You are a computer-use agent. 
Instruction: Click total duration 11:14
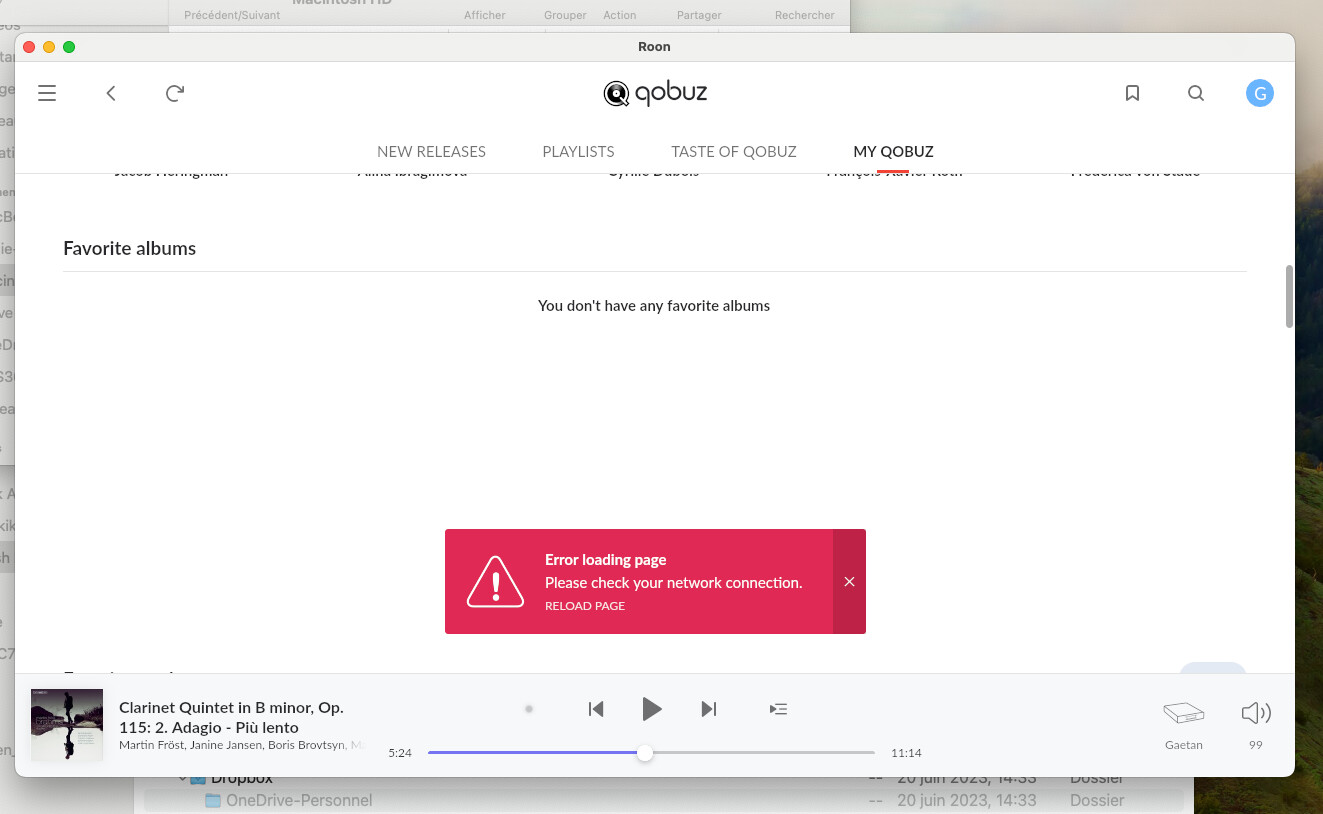(x=906, y=753)
